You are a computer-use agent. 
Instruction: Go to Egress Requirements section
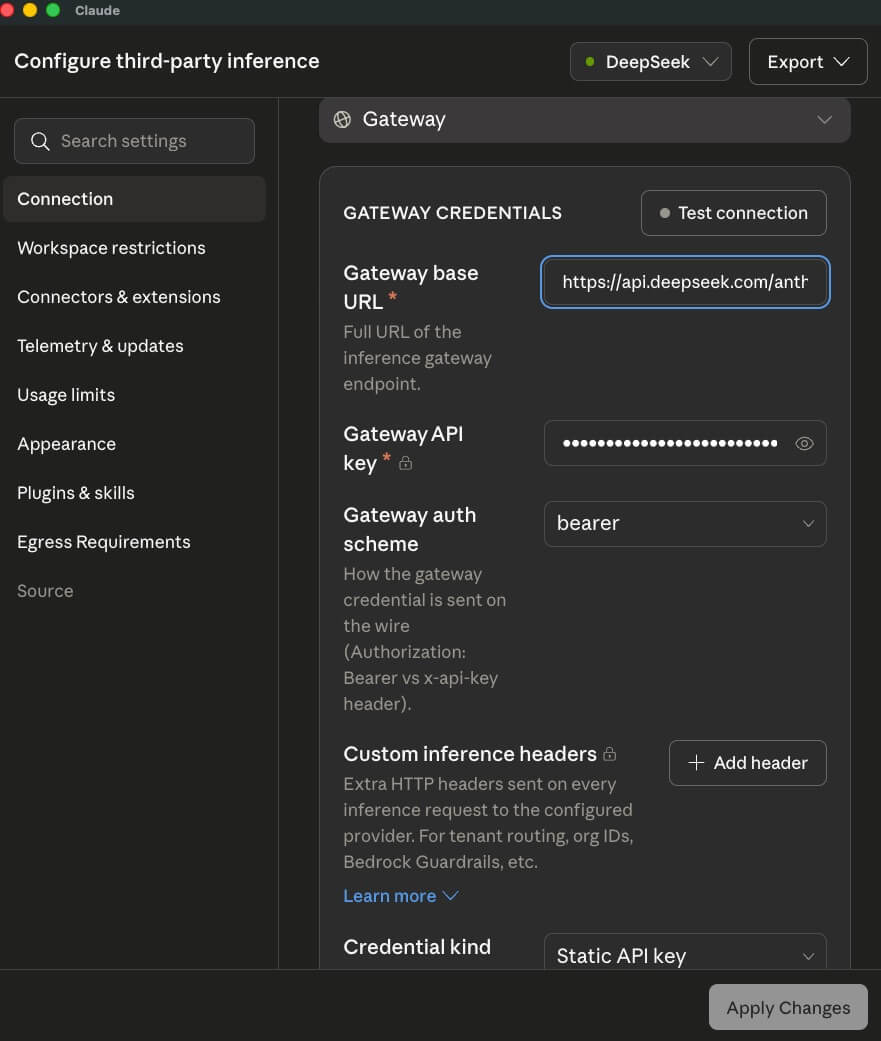click(x=104, y=542)
